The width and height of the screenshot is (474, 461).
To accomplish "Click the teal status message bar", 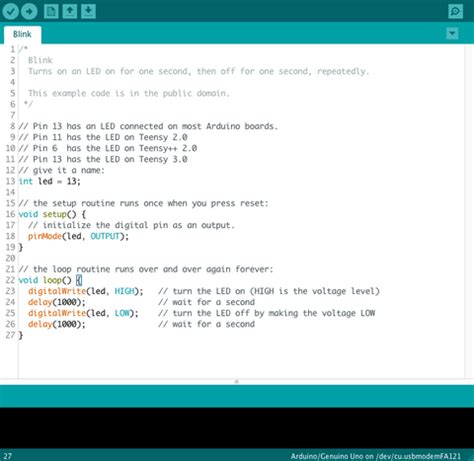I will 237,396.
